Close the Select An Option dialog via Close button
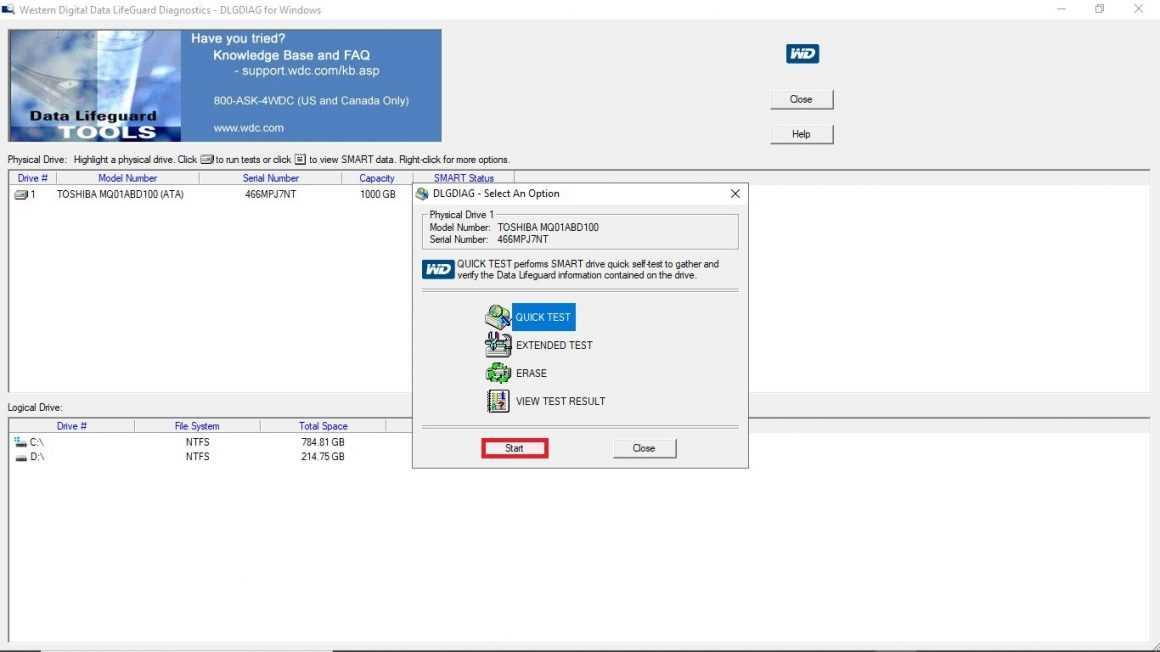 coord(644,448)
